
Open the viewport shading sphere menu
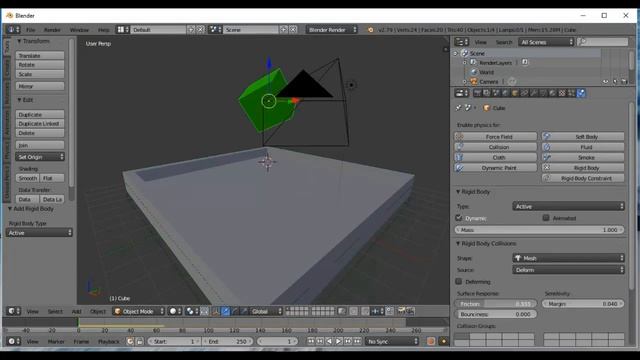176,311
